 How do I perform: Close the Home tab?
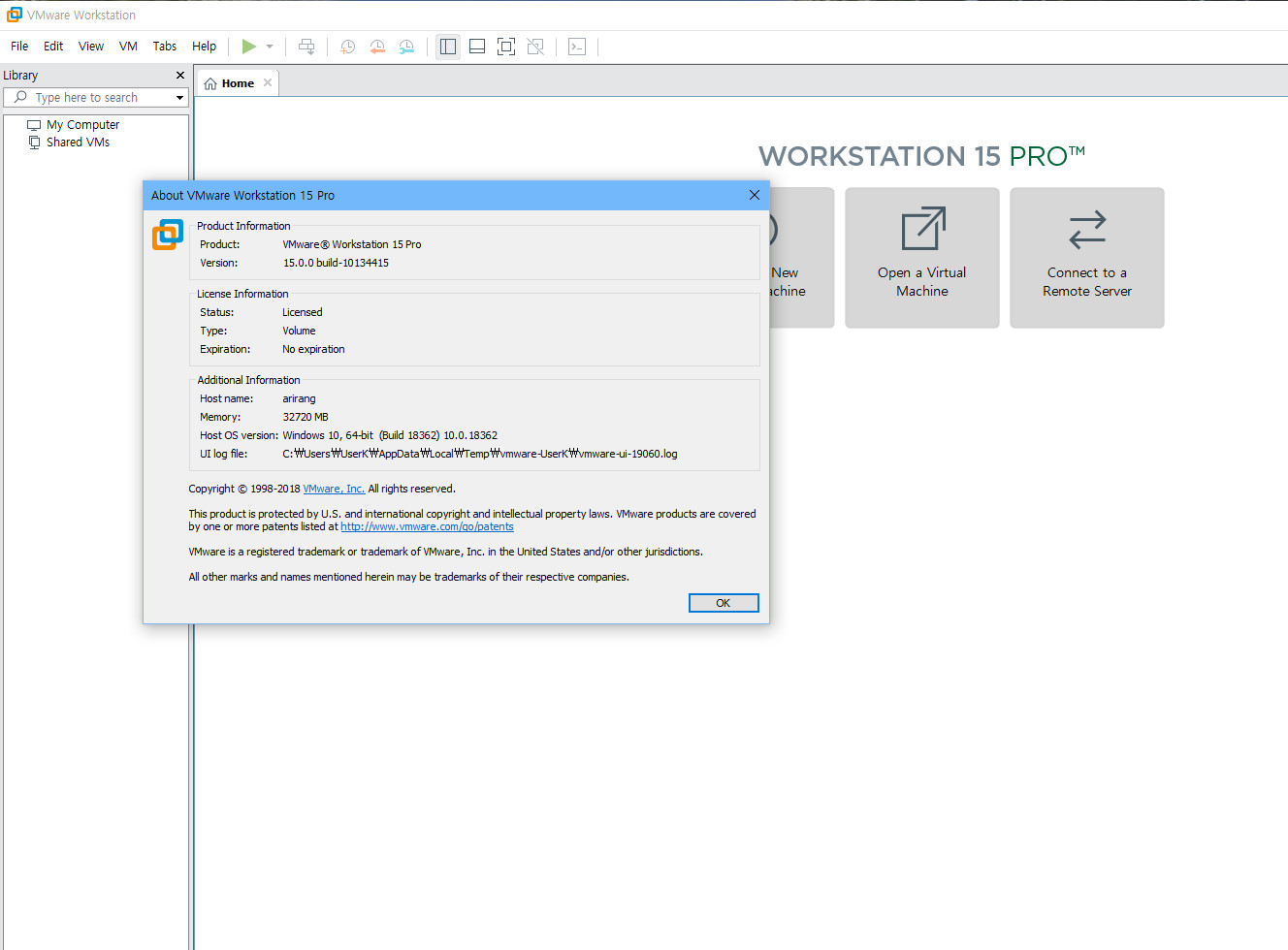pyautogui.click(x=268, y=82)
